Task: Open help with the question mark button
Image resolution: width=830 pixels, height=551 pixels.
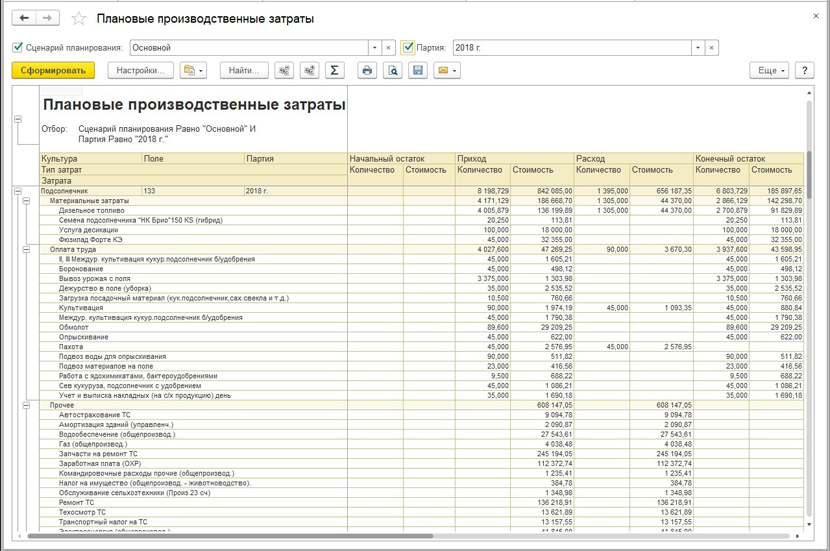Action: (x=803, y=71)
